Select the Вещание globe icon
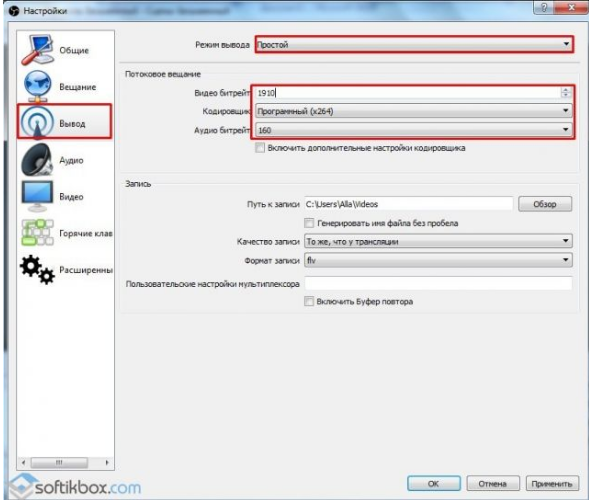The height and width of the screenshot is (500, 589). point(37,86)
